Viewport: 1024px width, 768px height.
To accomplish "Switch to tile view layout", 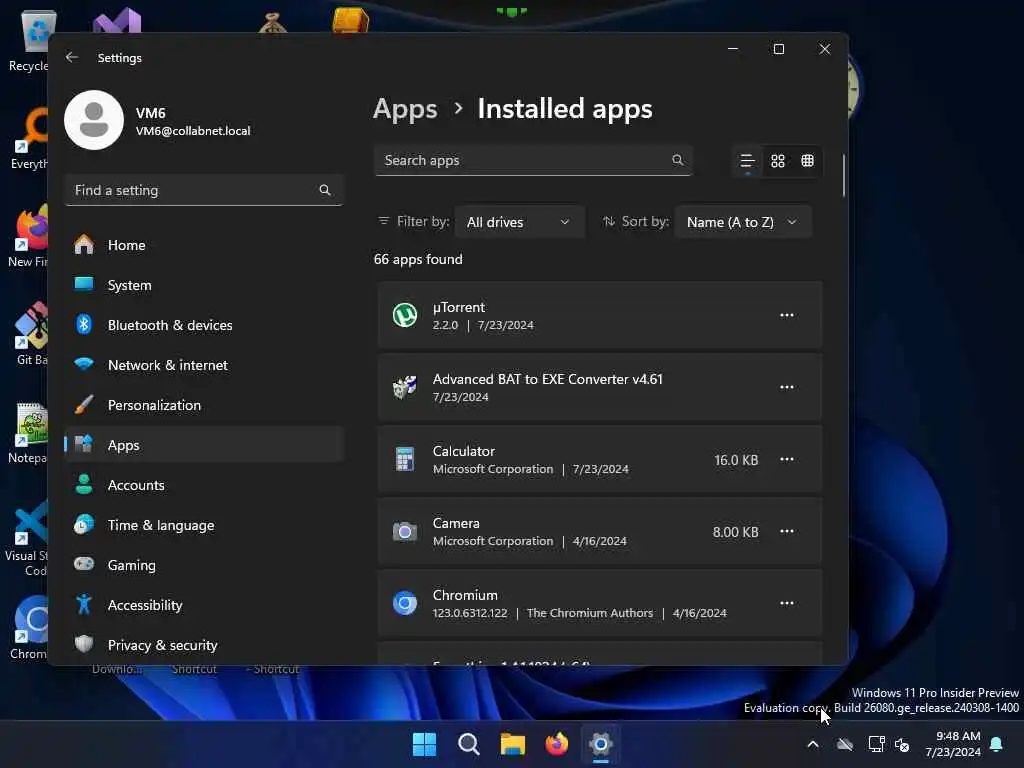I will coord(807,161).
